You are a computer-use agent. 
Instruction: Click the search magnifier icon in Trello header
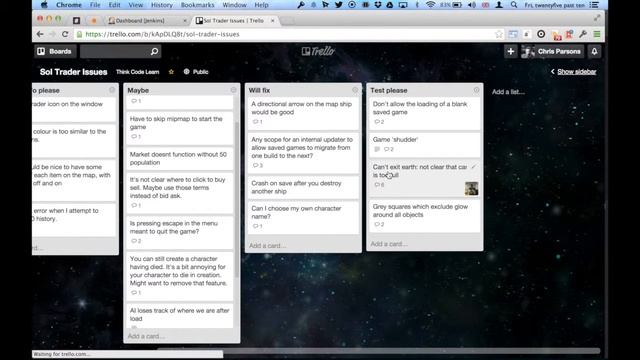pos(154,51)
